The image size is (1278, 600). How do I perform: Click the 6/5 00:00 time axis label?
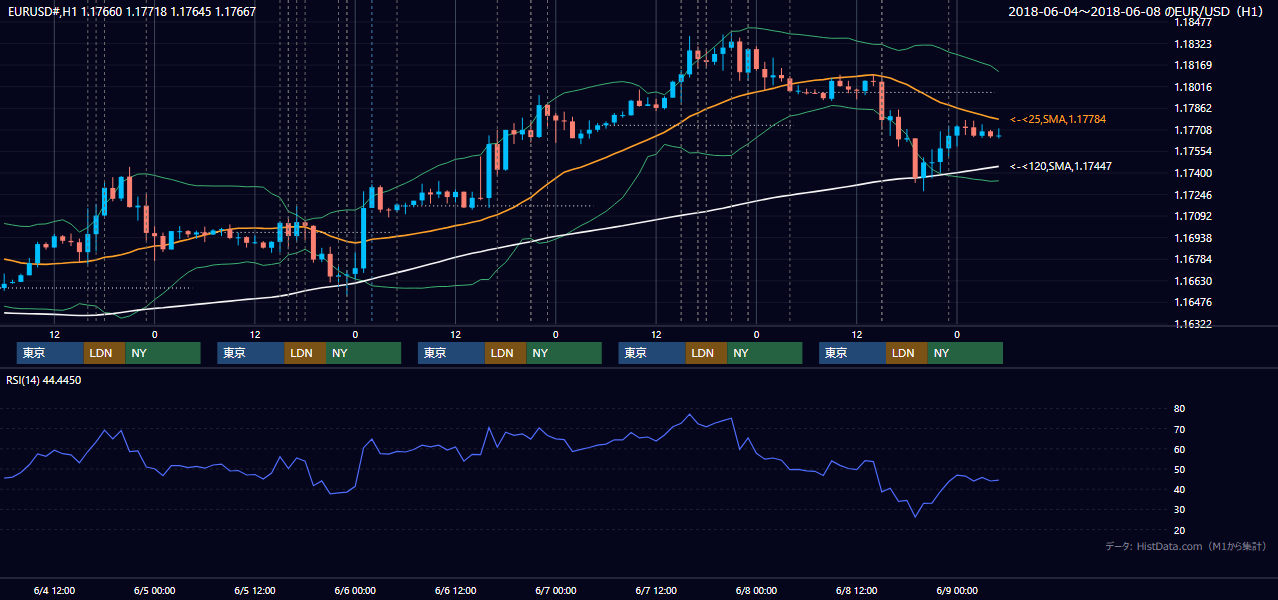click(x=154, y=591)
